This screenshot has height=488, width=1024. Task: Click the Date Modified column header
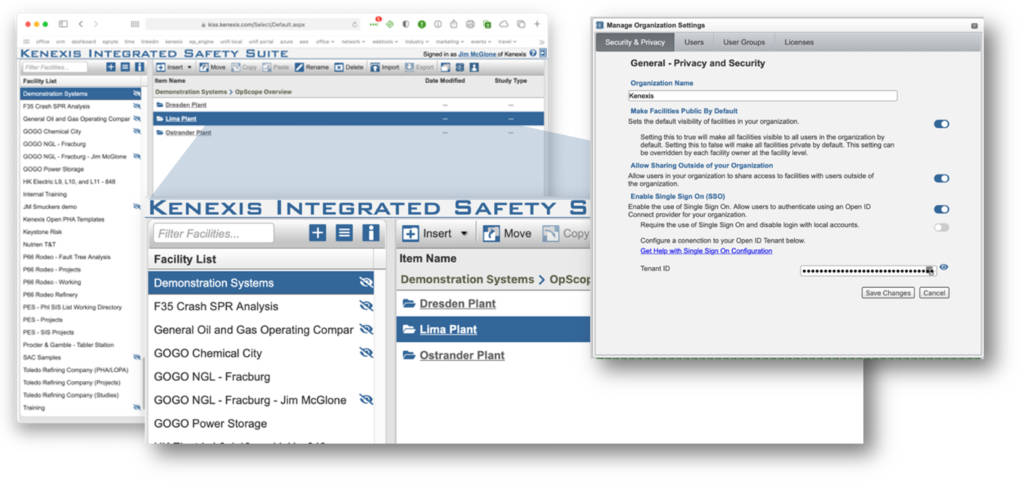coord(445,81)
